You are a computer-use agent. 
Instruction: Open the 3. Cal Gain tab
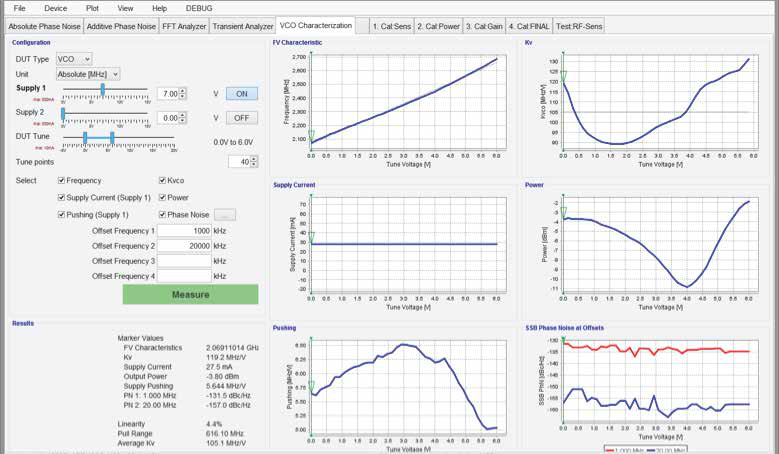pyautogui.click(x=484, y=26)
